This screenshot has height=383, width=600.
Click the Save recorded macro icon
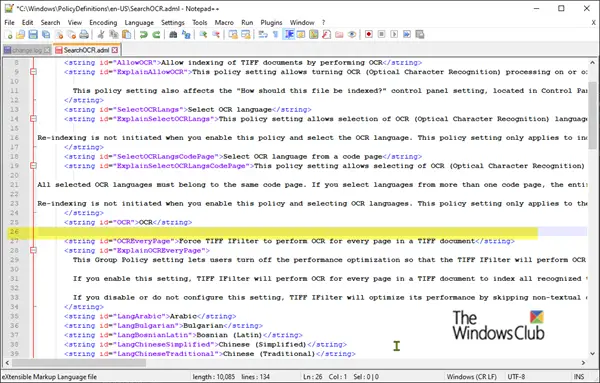coord(420,34)
